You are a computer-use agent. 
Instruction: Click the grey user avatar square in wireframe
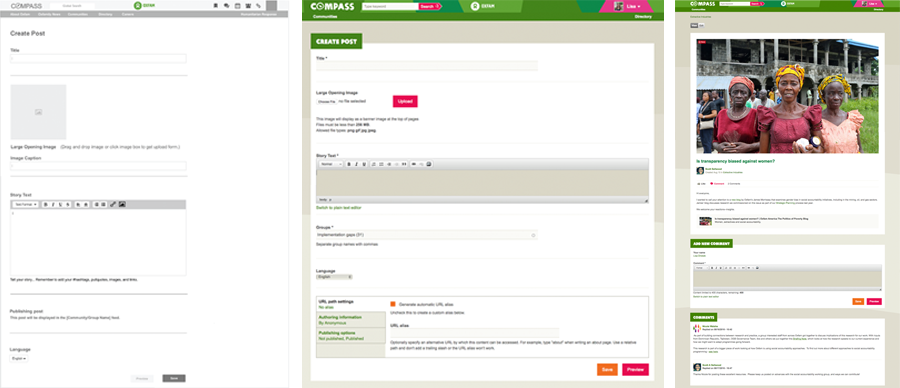tap(271, 5)
